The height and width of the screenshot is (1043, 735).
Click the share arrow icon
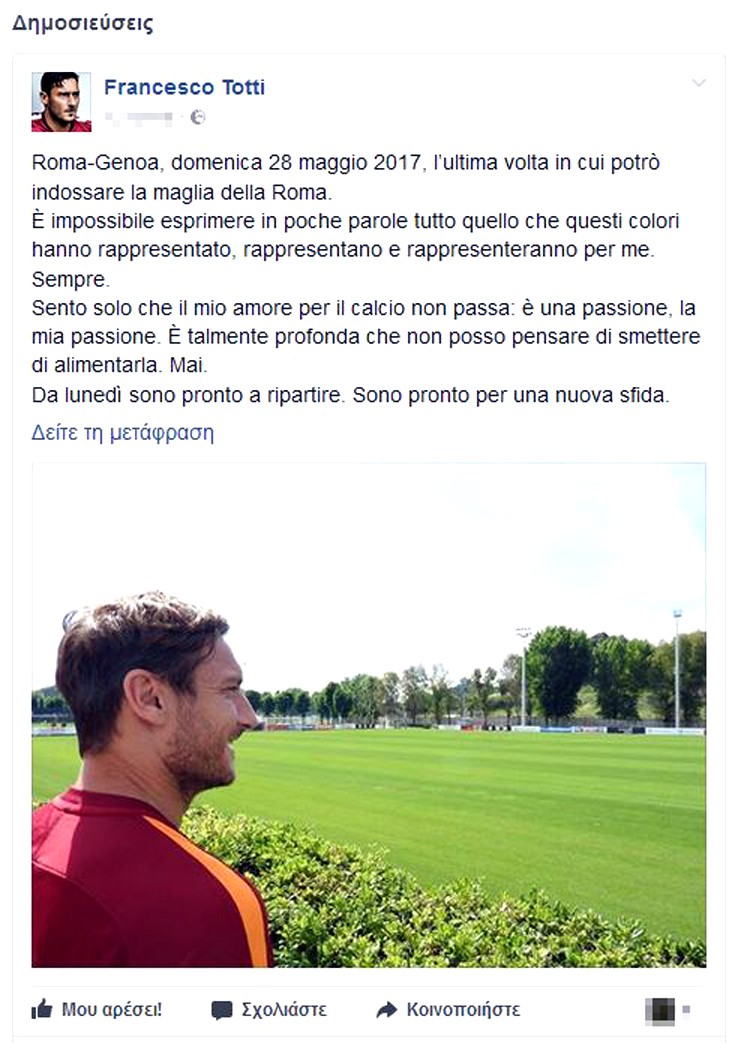point(386,1010)
